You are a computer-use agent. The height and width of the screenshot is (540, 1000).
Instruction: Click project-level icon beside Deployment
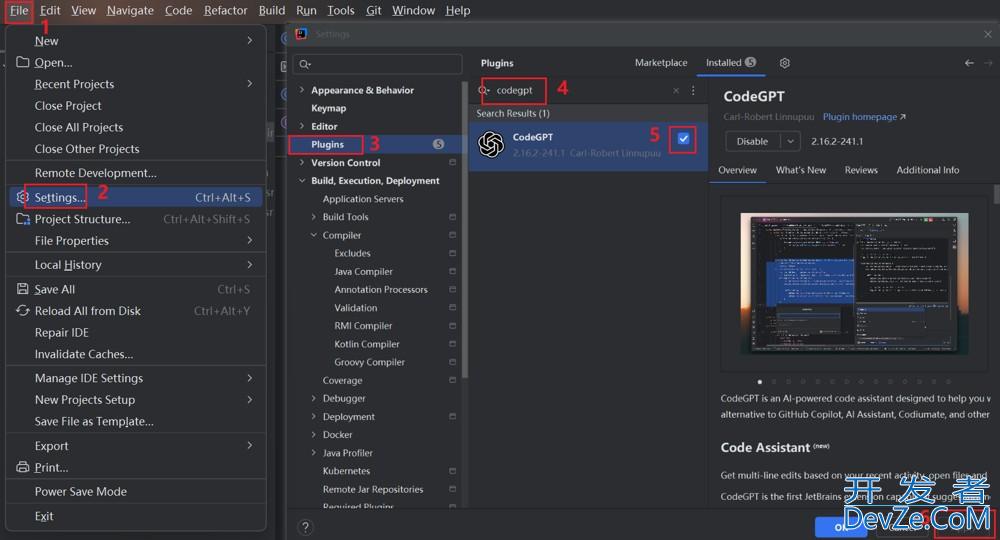(452, 416)
